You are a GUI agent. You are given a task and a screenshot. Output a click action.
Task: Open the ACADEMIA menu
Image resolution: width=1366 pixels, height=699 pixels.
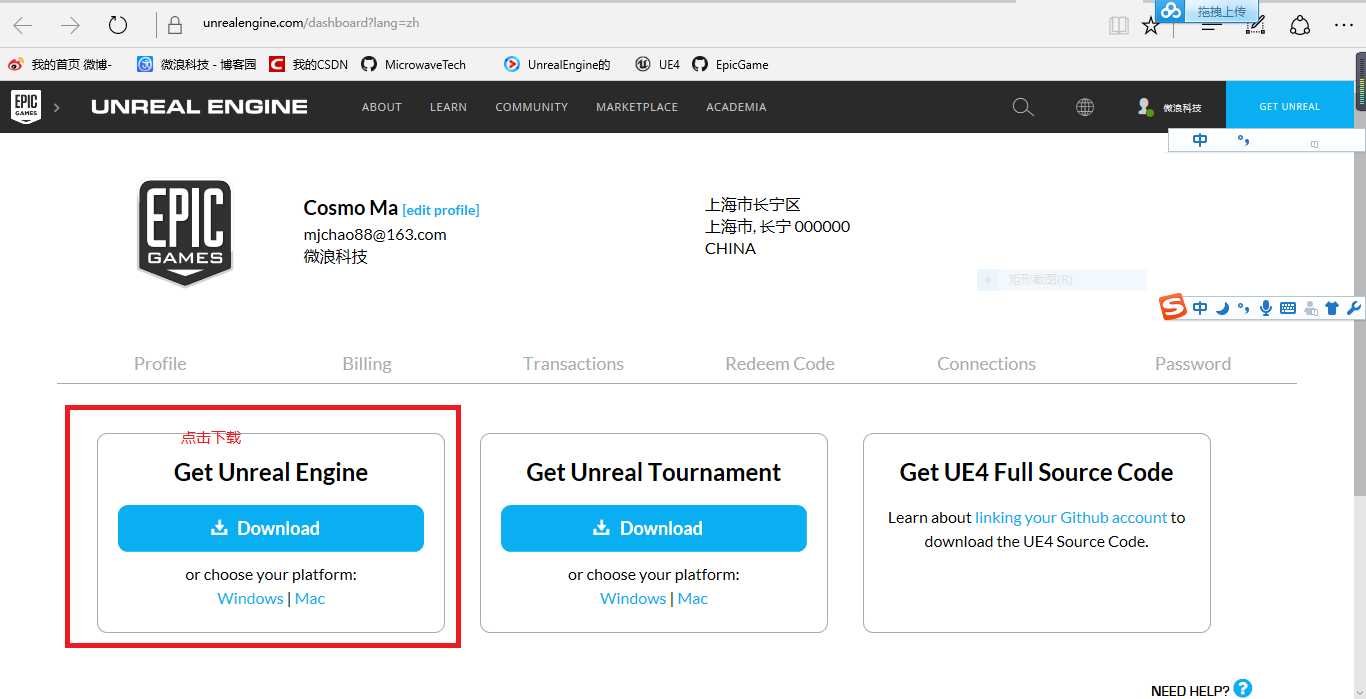(736, 107)
